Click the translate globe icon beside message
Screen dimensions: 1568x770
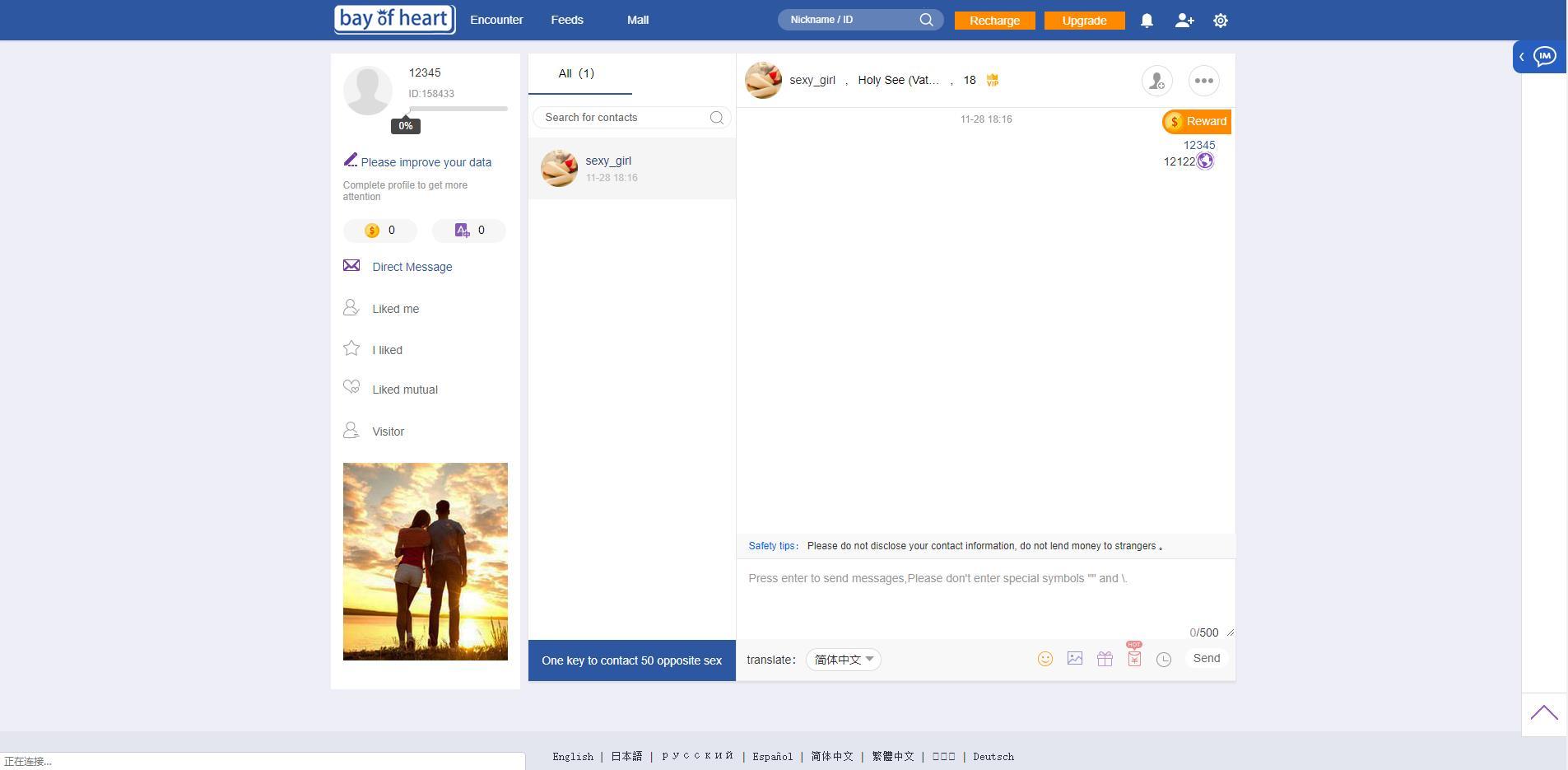[1205, 161]
